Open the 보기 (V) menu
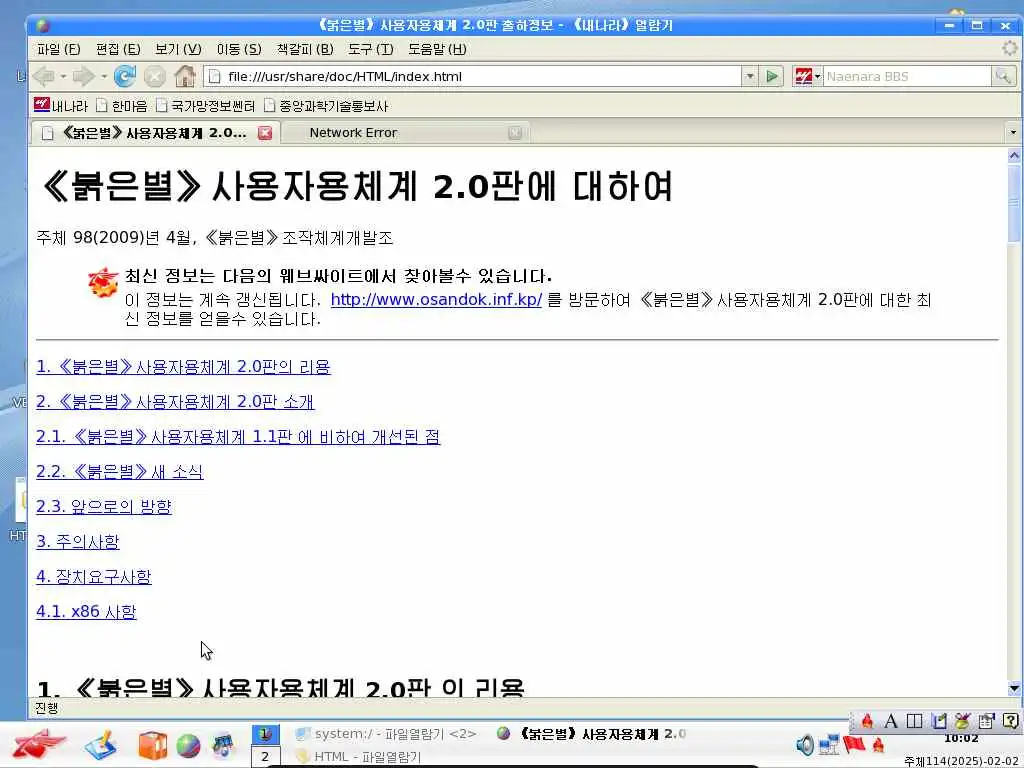 [x=178, y=49]
